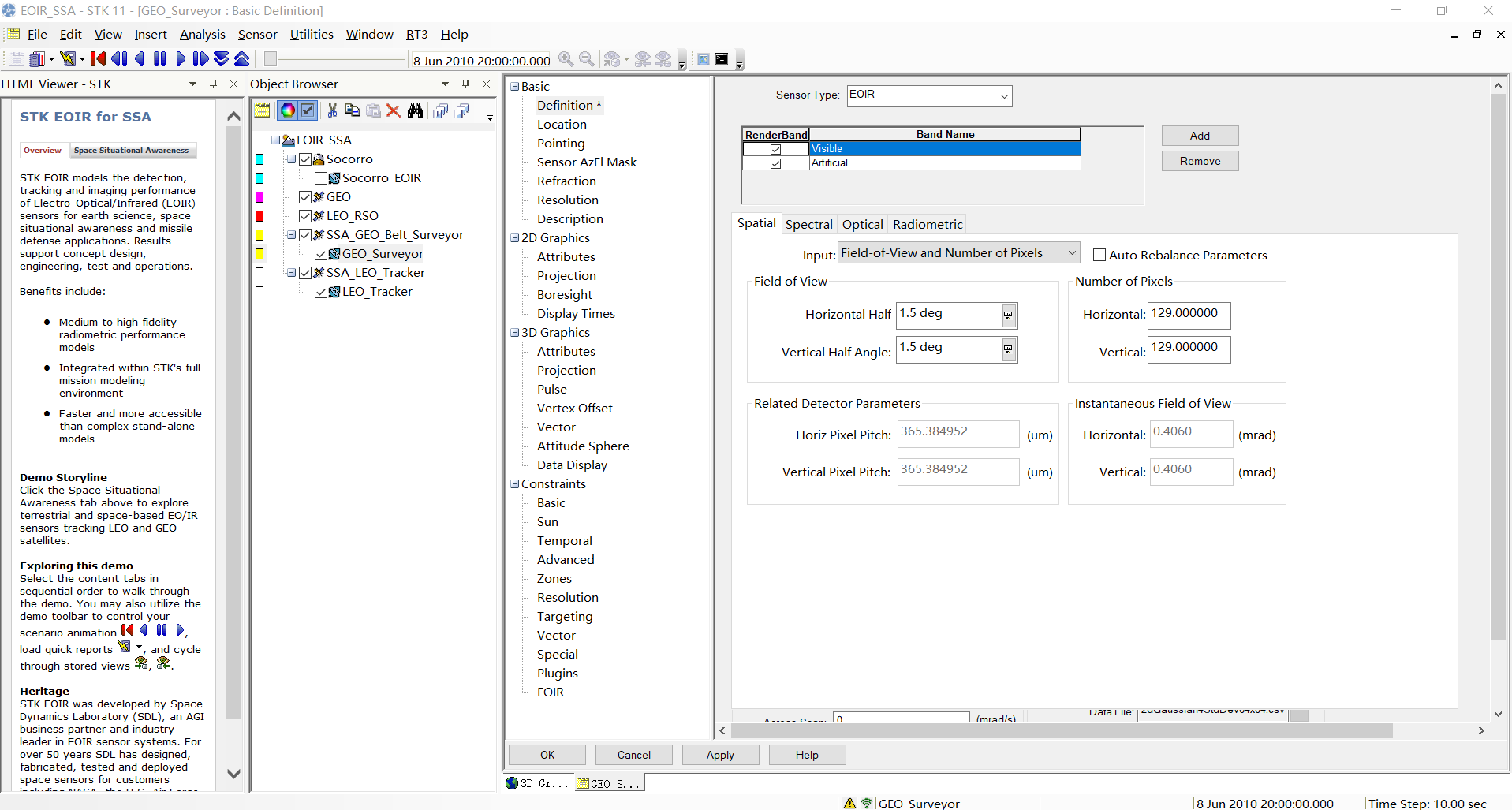Viewport: 1512px width, 810px height.
Task: Click the Copy icon in Object Browser toolbar
Action: (353, 110)
